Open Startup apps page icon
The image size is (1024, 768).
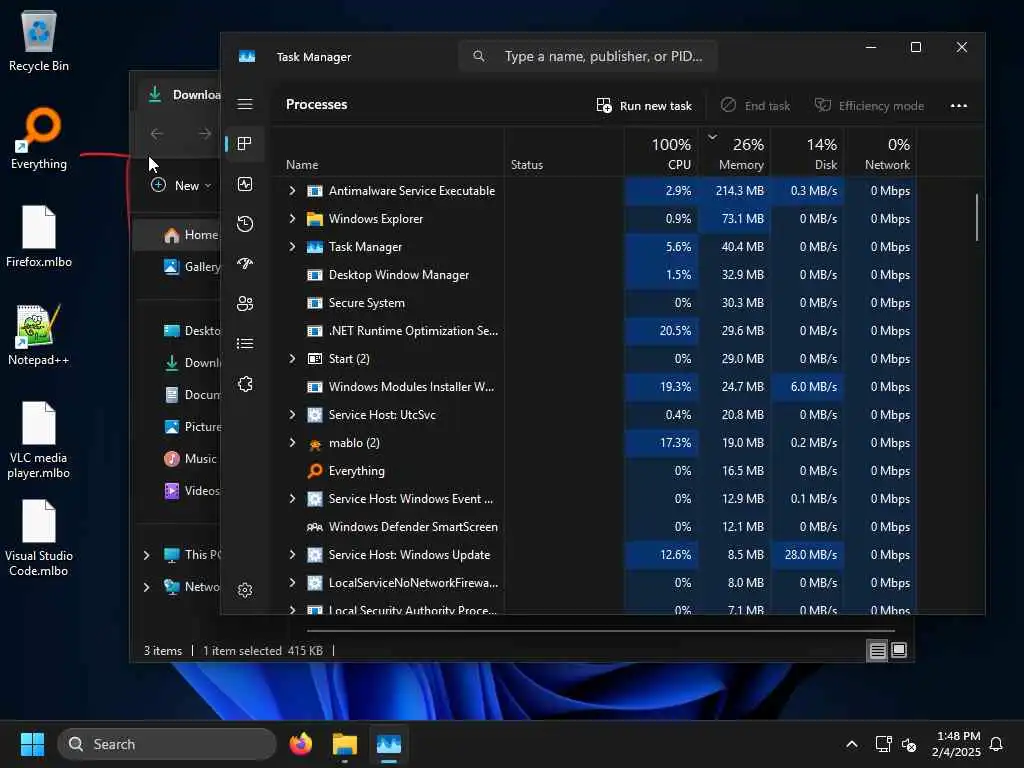click(245, 264)
